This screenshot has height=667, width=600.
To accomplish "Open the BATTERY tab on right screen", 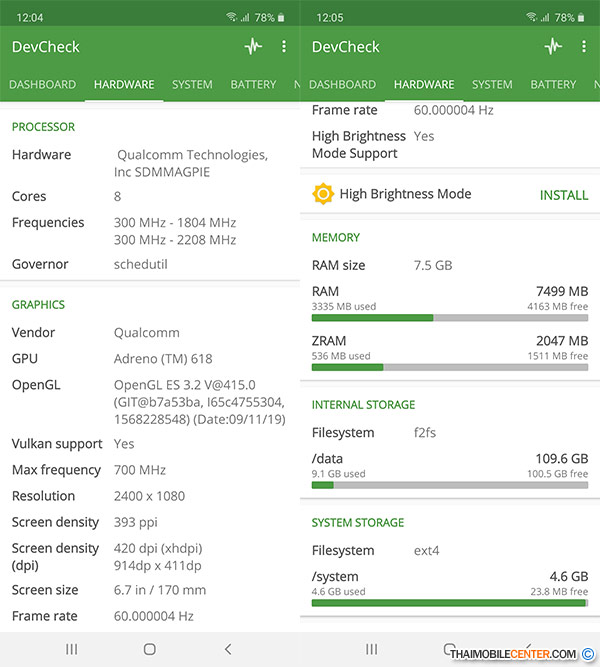I will (553, 85).
